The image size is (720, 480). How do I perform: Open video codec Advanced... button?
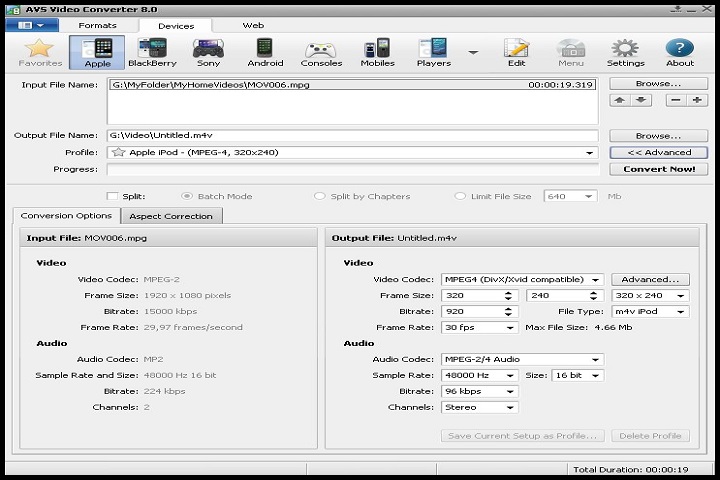[650, 279]
